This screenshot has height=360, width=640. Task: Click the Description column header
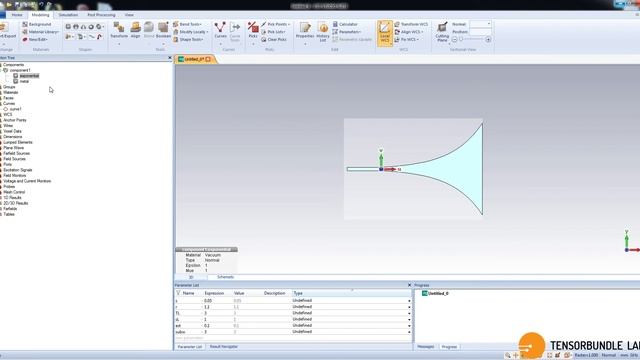[275, 293]
